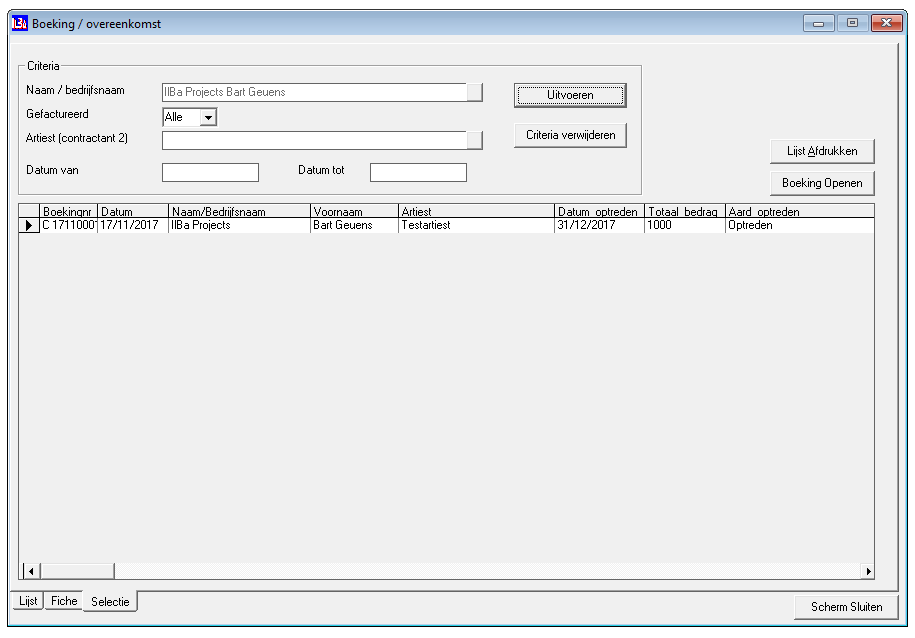Click the IBa application icon in title bar
The width and height of the screenshot is (915, 638).
tap(20, 23)
